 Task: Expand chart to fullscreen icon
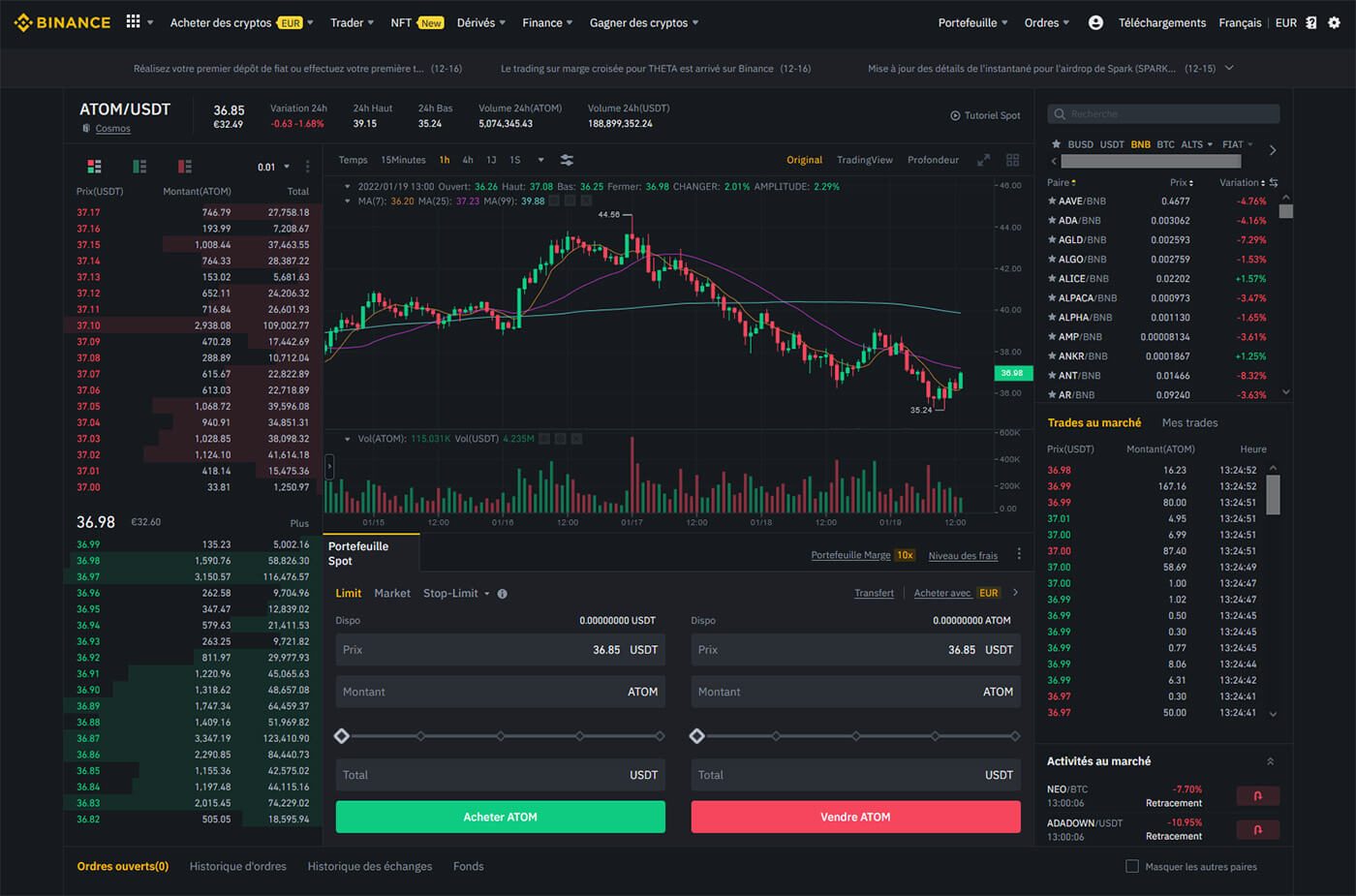click(983, 160)
